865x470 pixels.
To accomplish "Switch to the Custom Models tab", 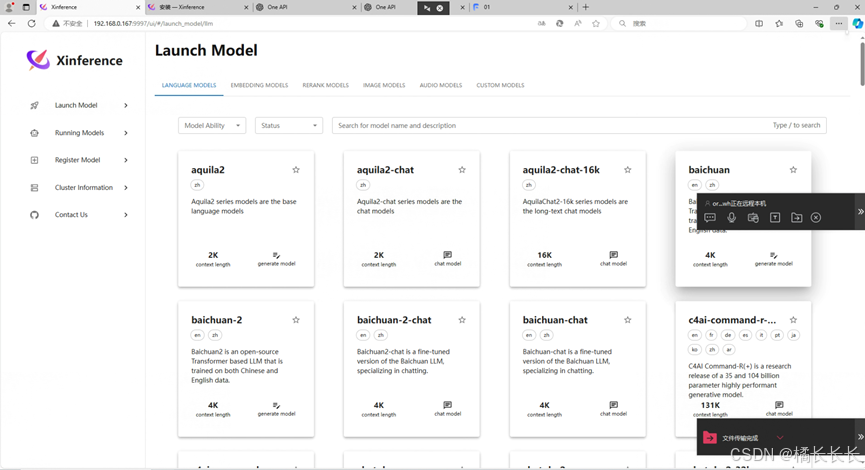I will click(x=500, y=86).
